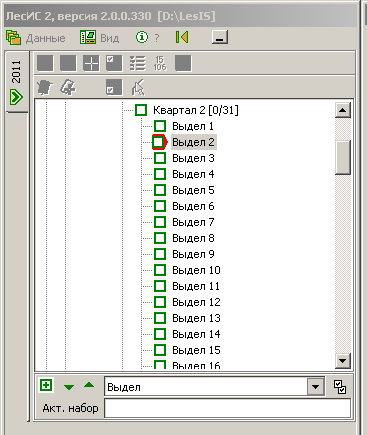The height and width of the screenshot is (435, 367).
Task: Click the gray square with cross toolbar icon
Action: pyautogui.click(x=91, y=63)
